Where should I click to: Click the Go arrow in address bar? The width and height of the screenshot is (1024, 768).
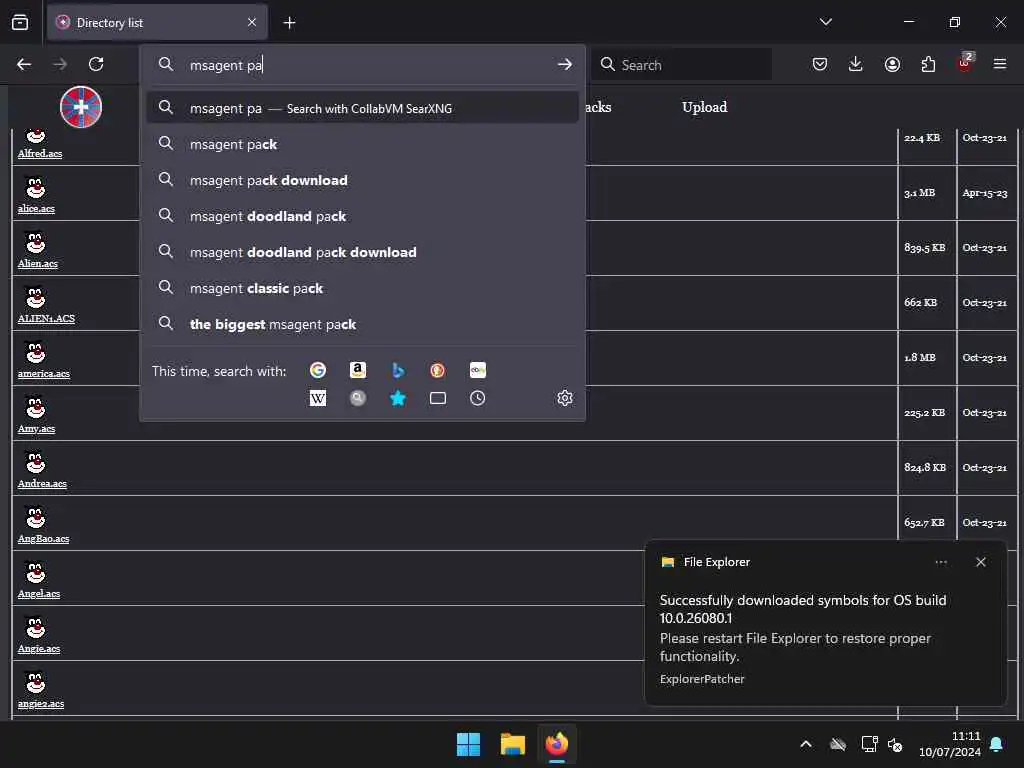565,64
